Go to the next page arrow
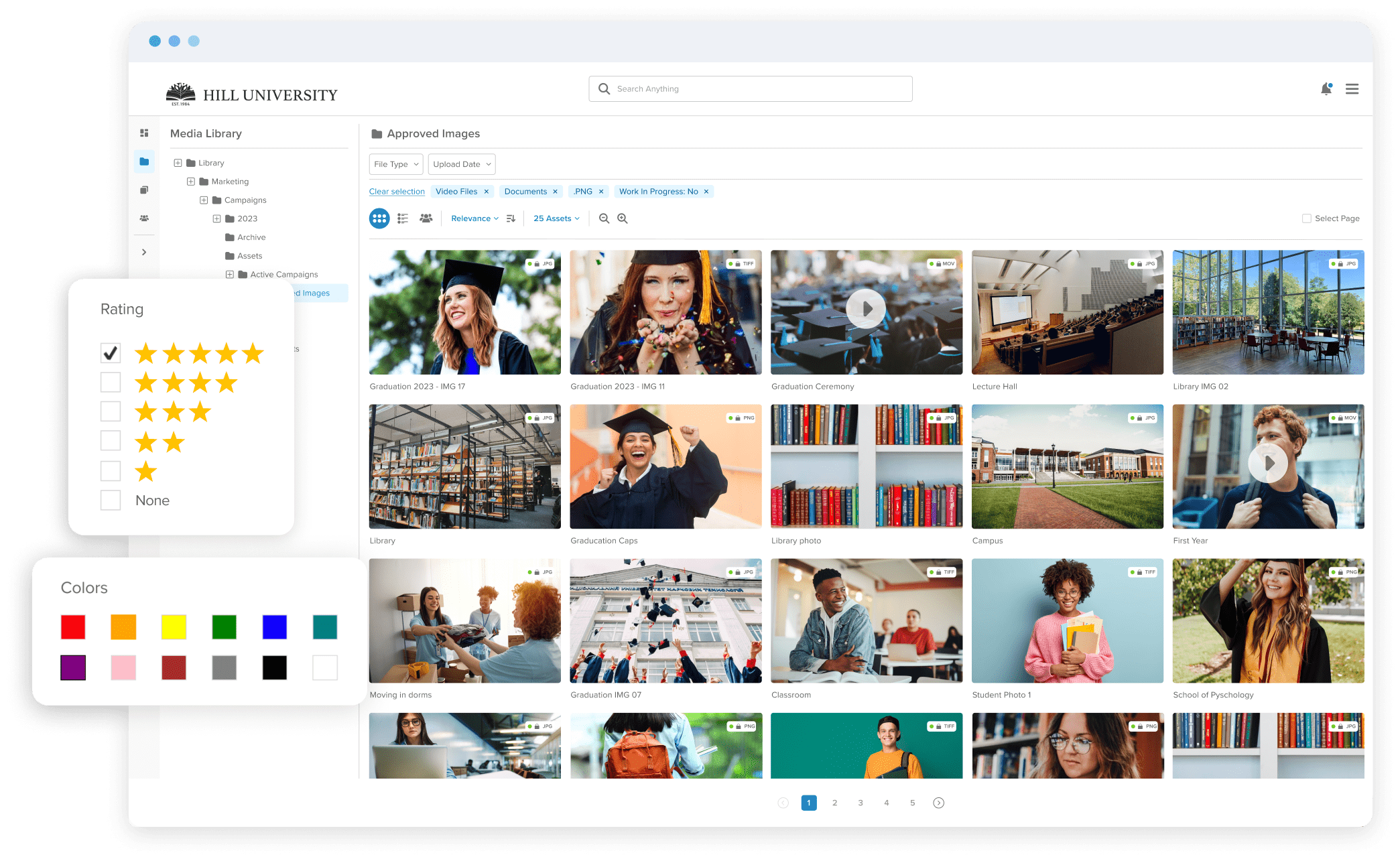This screenshot has width=1400, height=859. (939, 803)
